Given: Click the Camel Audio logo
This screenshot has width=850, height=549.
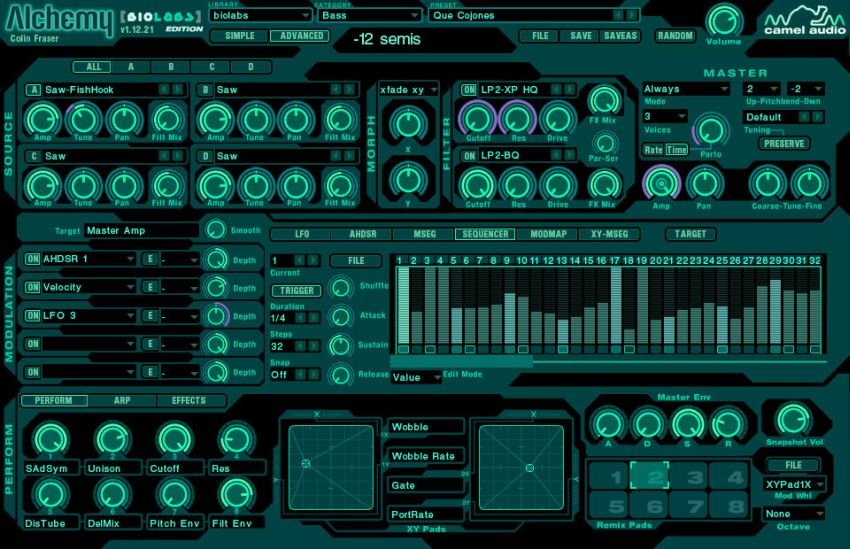Looking at the screenshot, I should pyautogui.click(x=805, y=21).
